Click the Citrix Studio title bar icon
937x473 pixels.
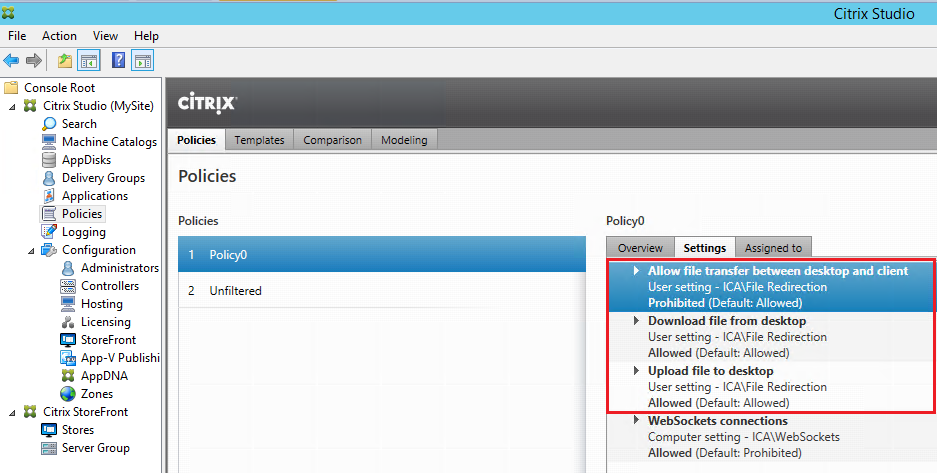[8, 13]
